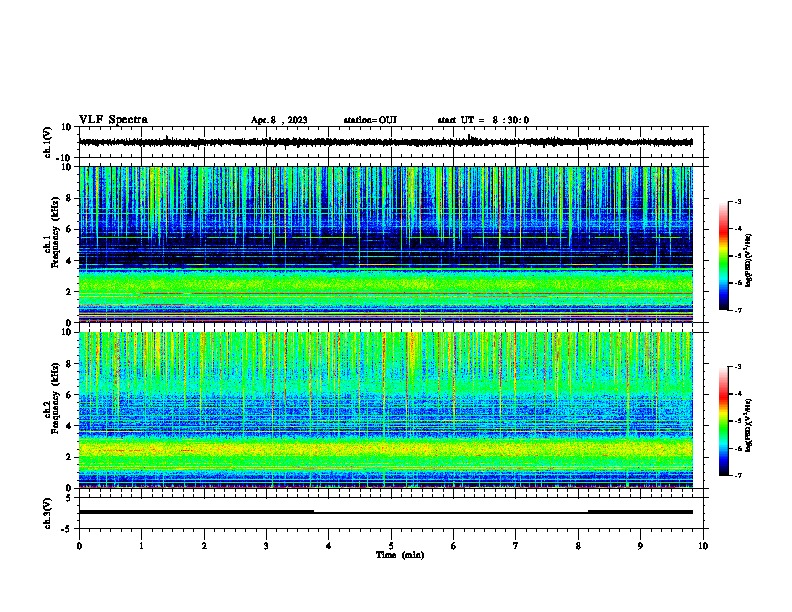Click the ch.1 voltage waveform trace
The width and height of the screenshot is (792, 612).
385,142
